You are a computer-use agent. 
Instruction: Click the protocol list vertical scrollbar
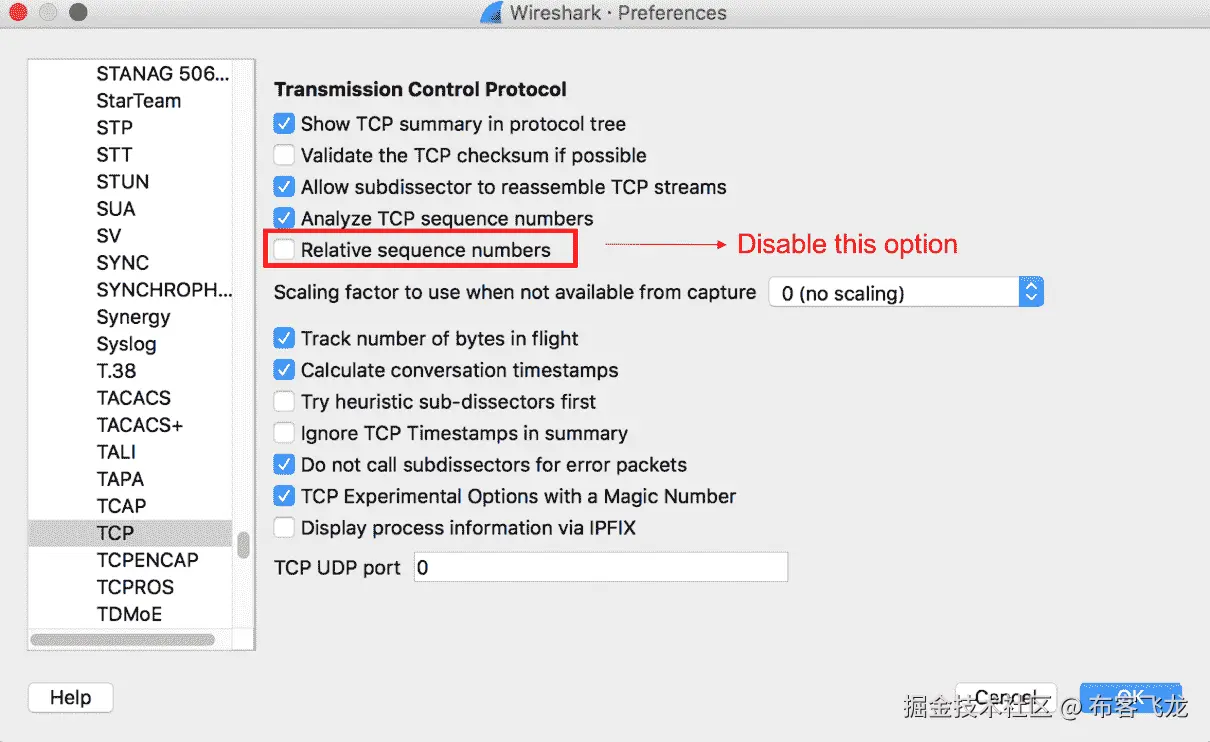coord(243,546)
